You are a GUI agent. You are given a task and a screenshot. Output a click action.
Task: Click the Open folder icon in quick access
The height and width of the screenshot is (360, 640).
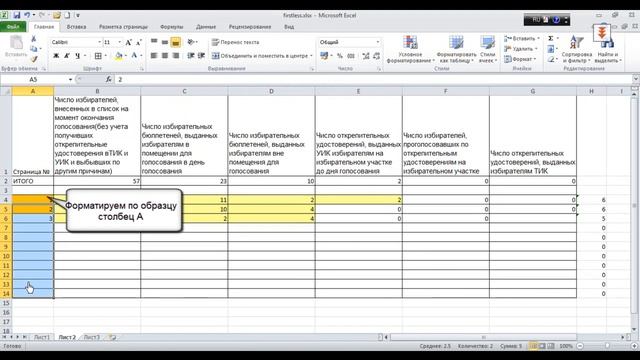(57, 16)
